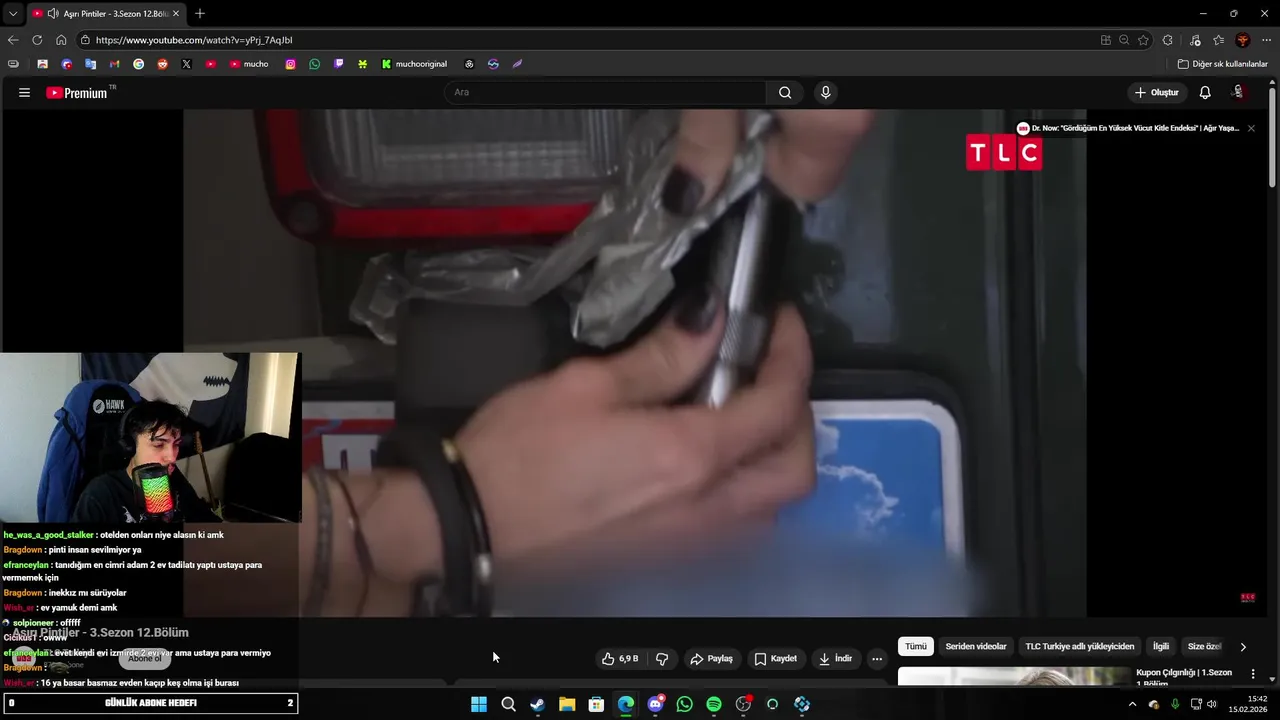Open Google bookmark in favorites bar

coord(138,64)
